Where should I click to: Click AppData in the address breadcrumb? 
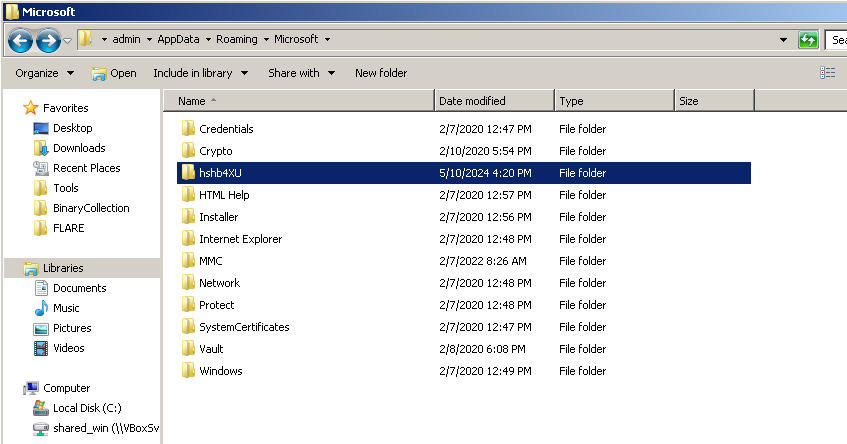(178, 39)
